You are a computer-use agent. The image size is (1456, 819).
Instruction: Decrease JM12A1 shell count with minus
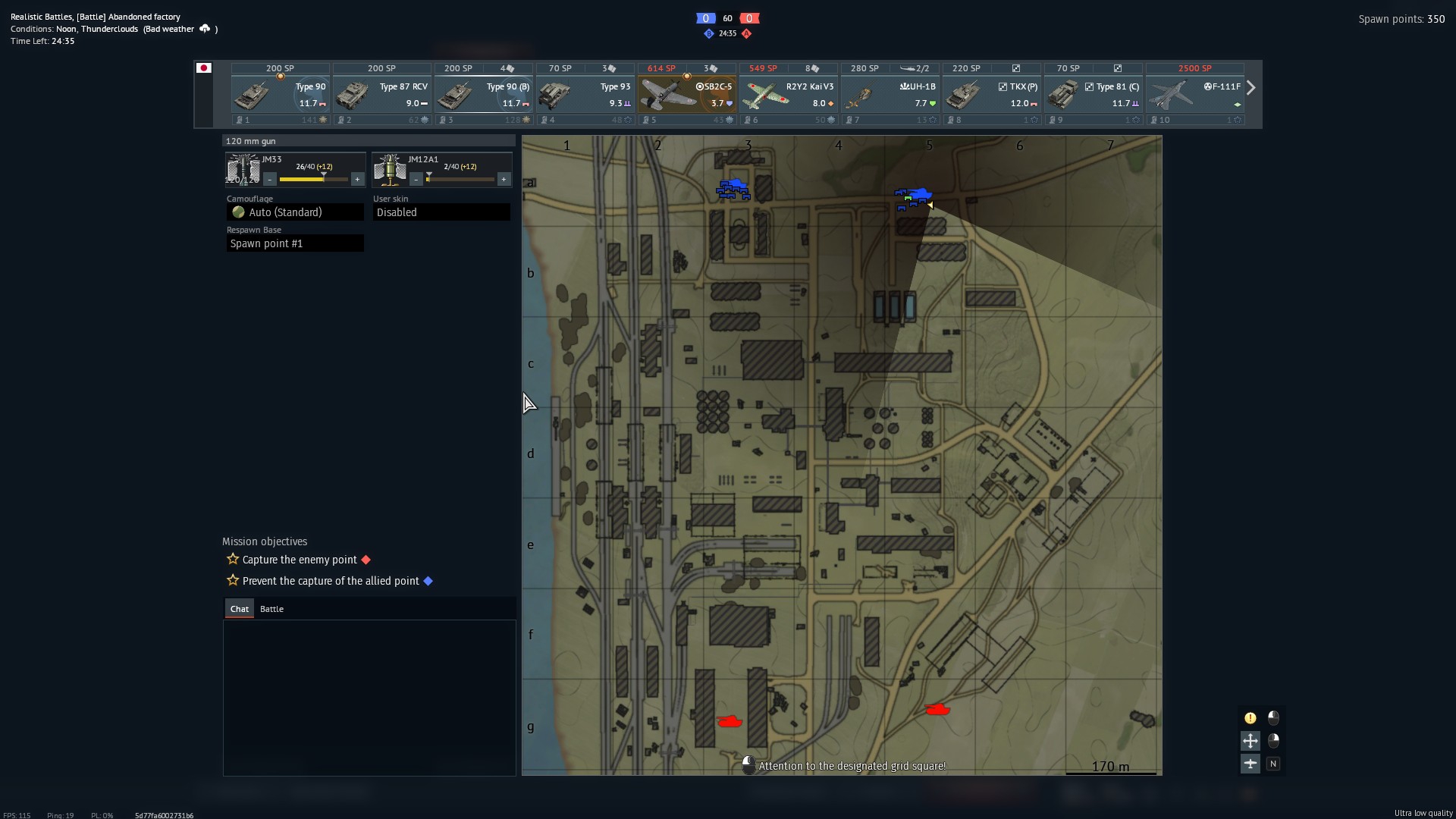coord(416,180)
